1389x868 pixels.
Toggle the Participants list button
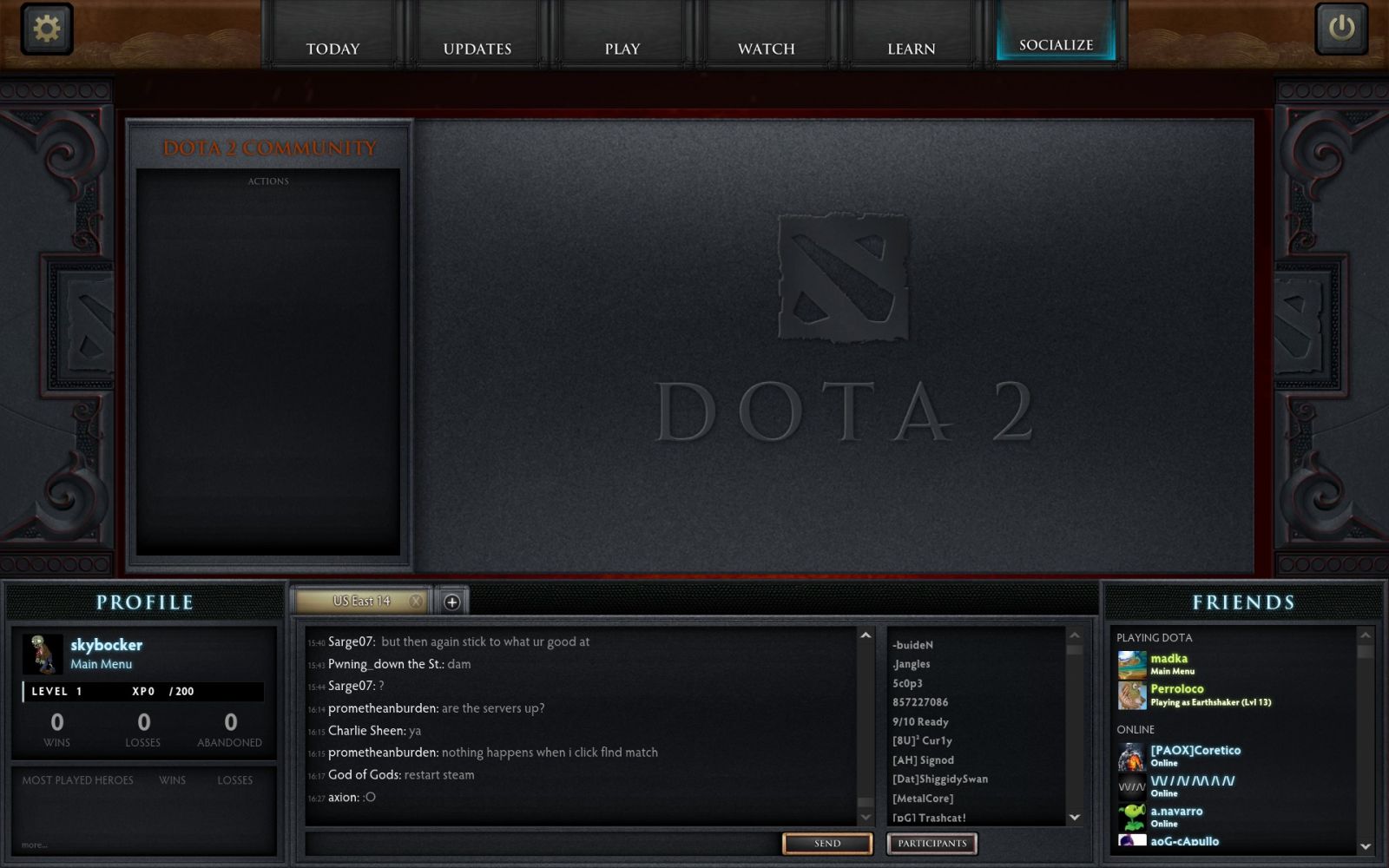click(931, 843)
